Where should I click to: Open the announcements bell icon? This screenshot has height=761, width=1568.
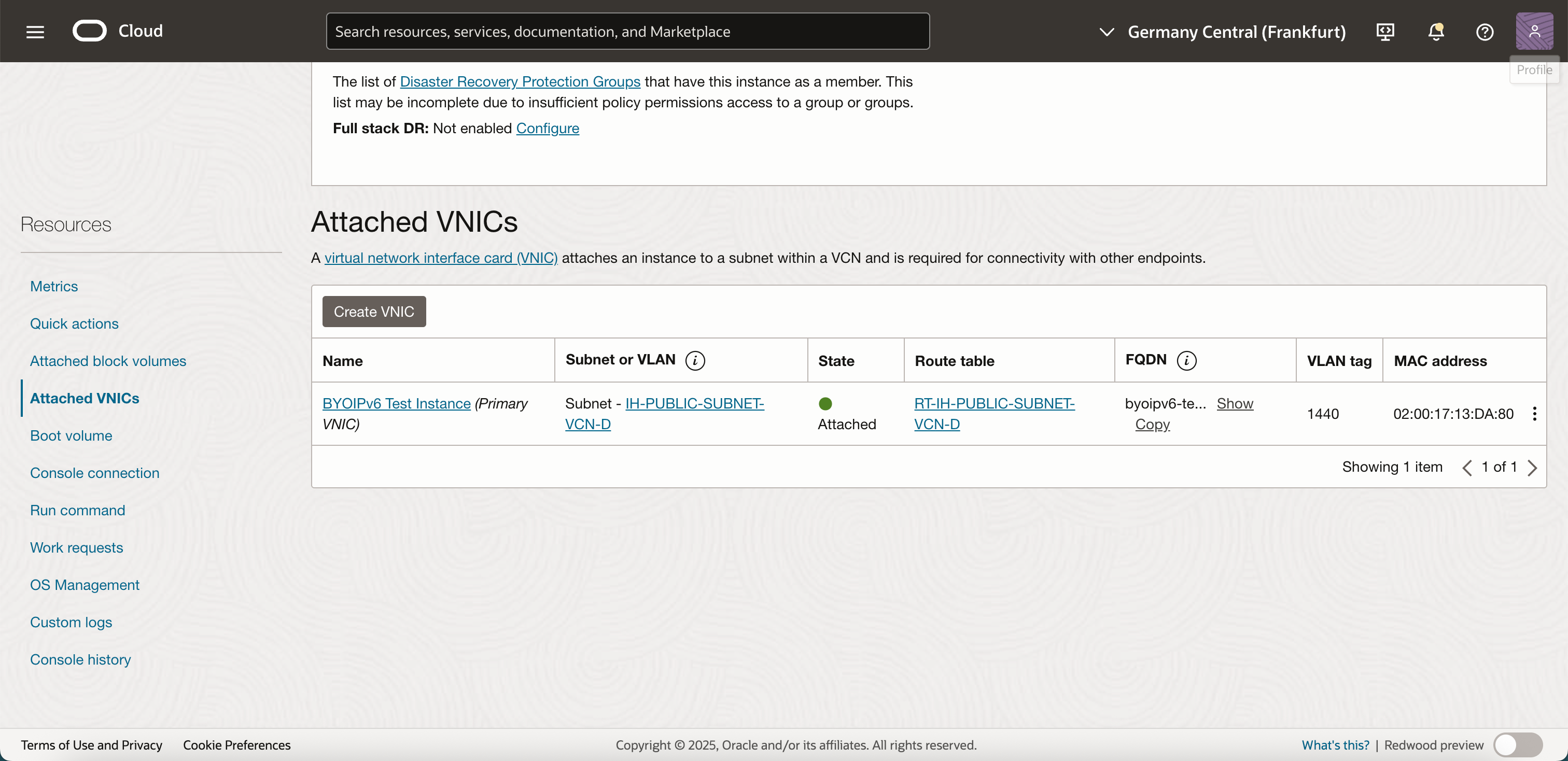point(1435,32)
